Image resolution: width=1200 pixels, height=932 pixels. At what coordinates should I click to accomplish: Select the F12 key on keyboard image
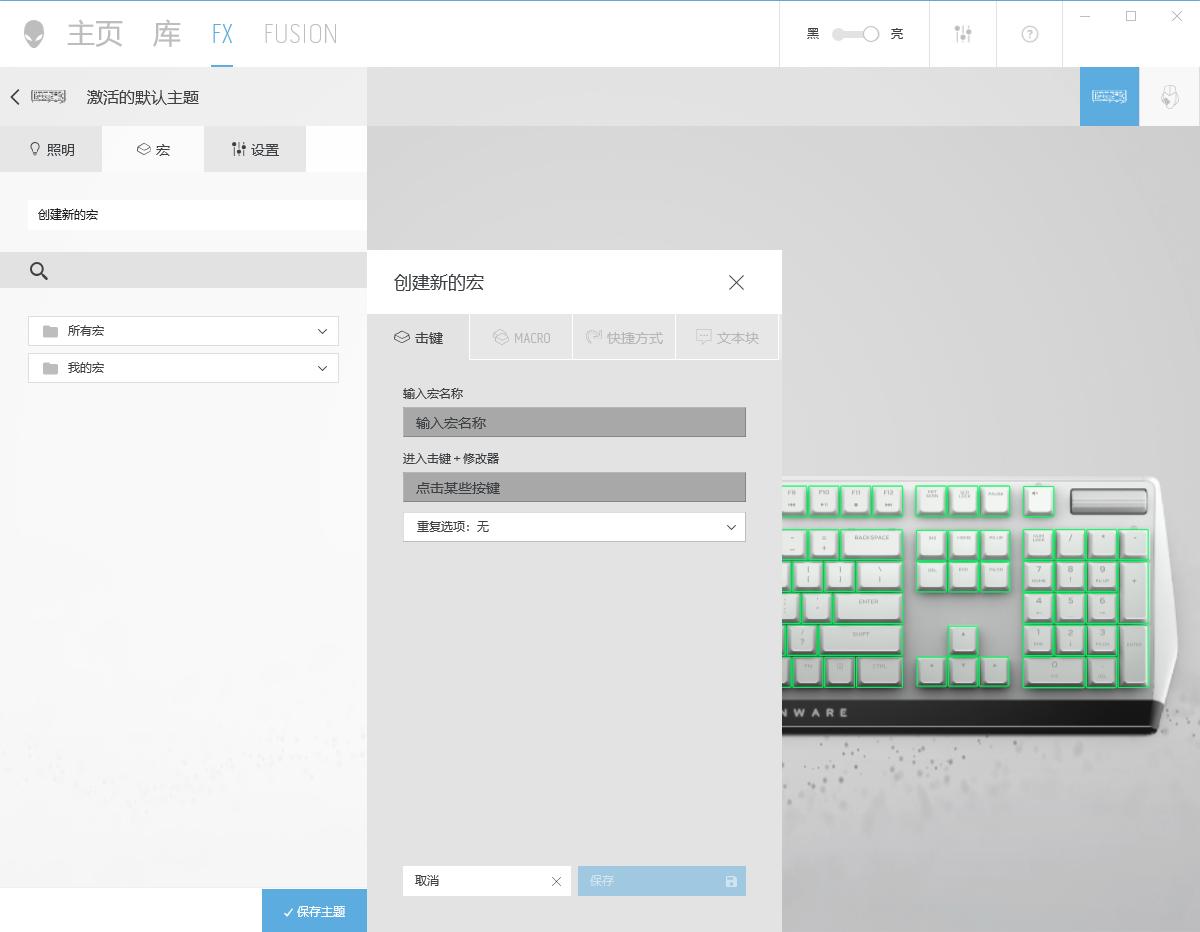pyautogui.click(x=887, y=499)
